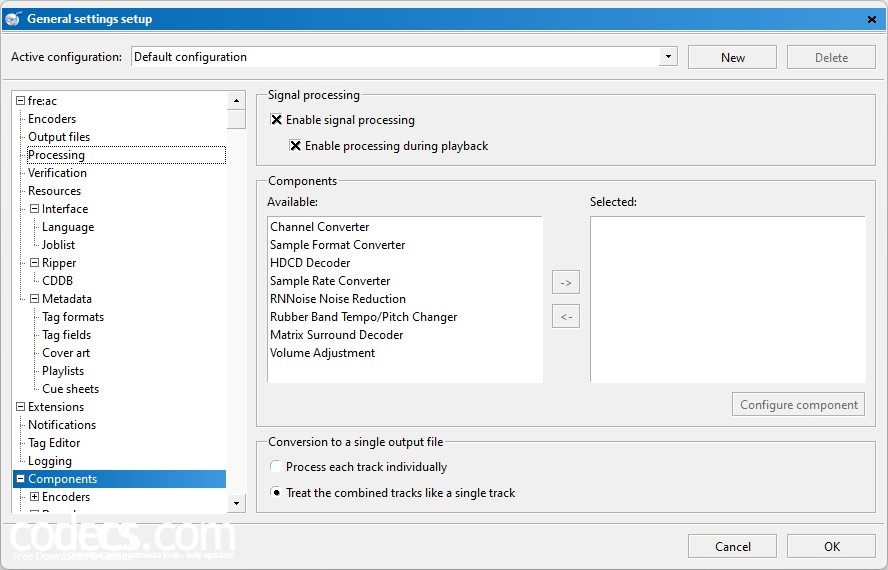Select the Processing tree item
Viewport: 888px width, 570px height.
[x=126, y=155]
